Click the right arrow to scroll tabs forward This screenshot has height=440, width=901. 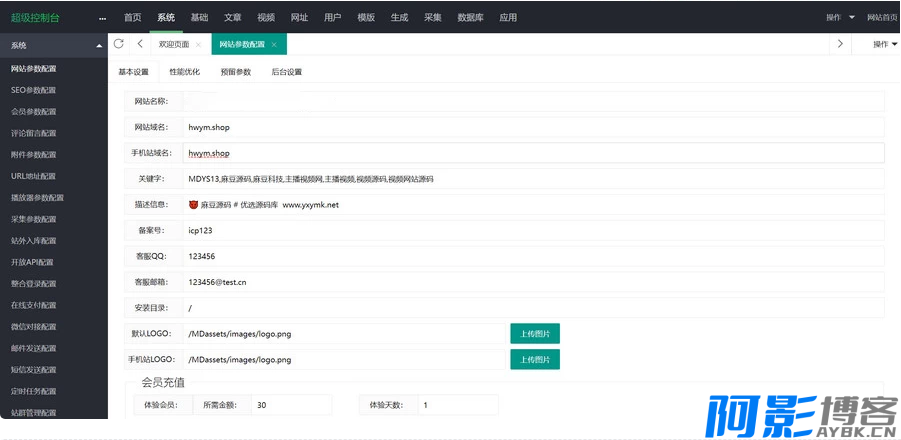coord(840,44)
